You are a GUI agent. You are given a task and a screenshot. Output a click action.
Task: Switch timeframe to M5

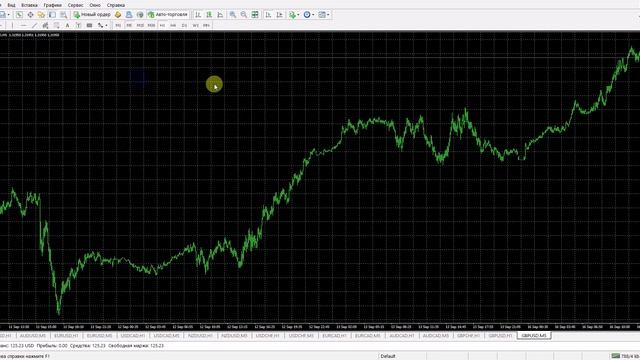[129, 25]
